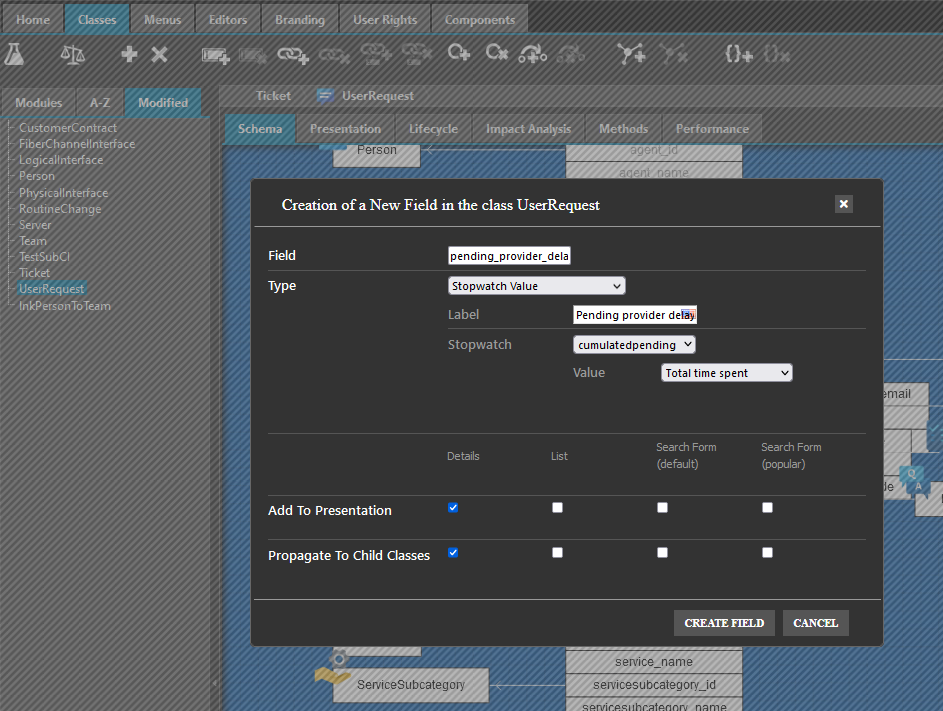
Task: Click the X delete class icon
Action: pyautogui.click(x=159, y=54)
